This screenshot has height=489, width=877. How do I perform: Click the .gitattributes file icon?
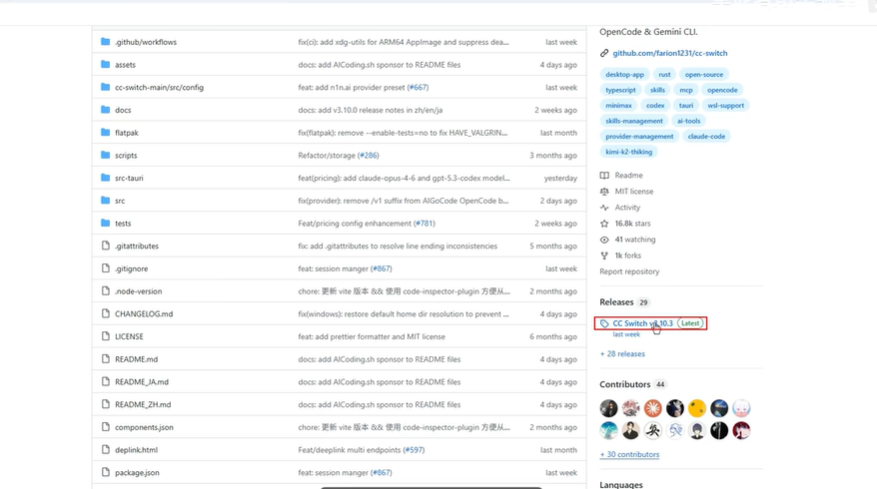click(x=105, y=246)
